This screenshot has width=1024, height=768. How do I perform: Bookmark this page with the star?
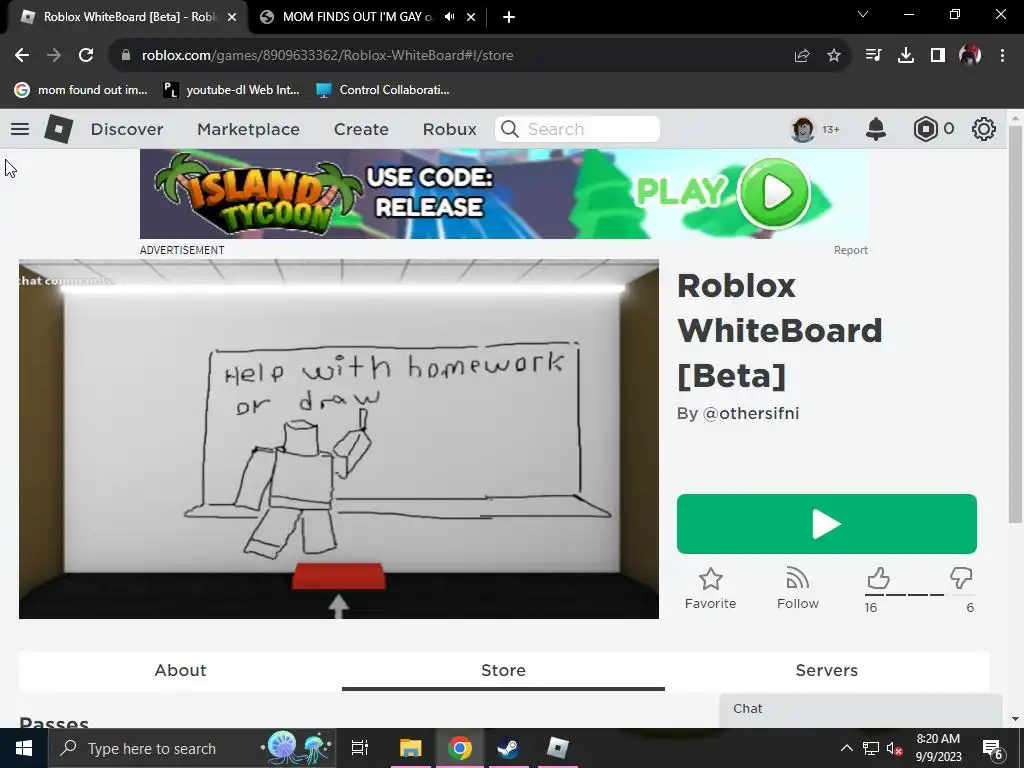click(834, 56)
